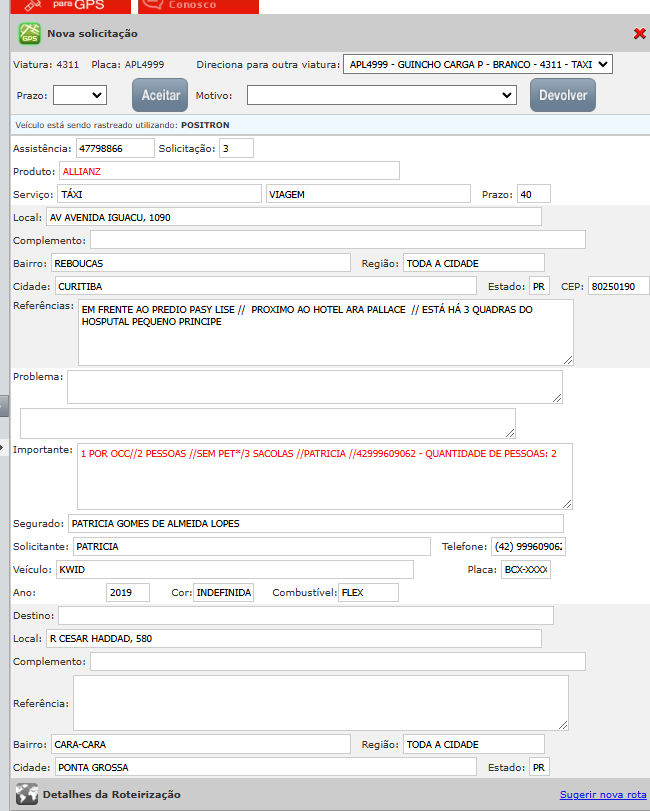Click the Referências text area

pyautogui.click(x=326, y=333)
